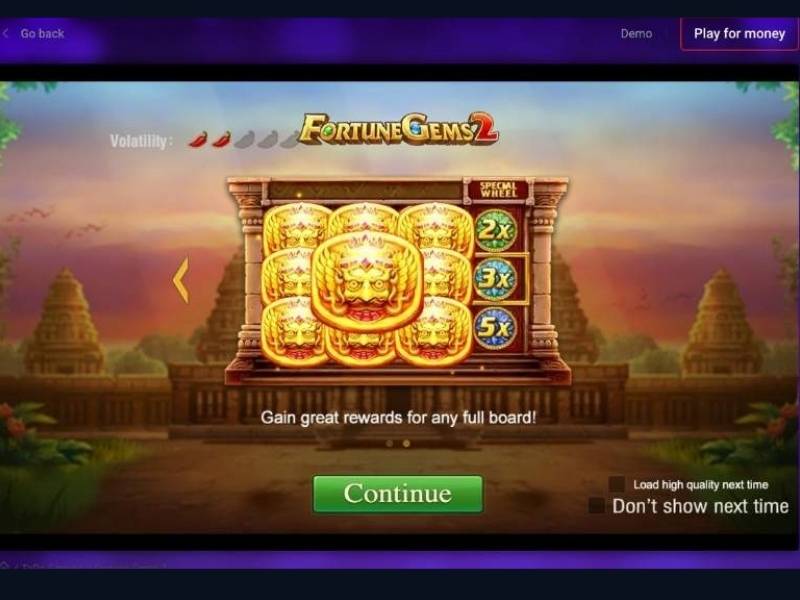Screen dimensions: 800x600
Task: Click the 3x multiplier gem icon
Action: pos(495,279)
